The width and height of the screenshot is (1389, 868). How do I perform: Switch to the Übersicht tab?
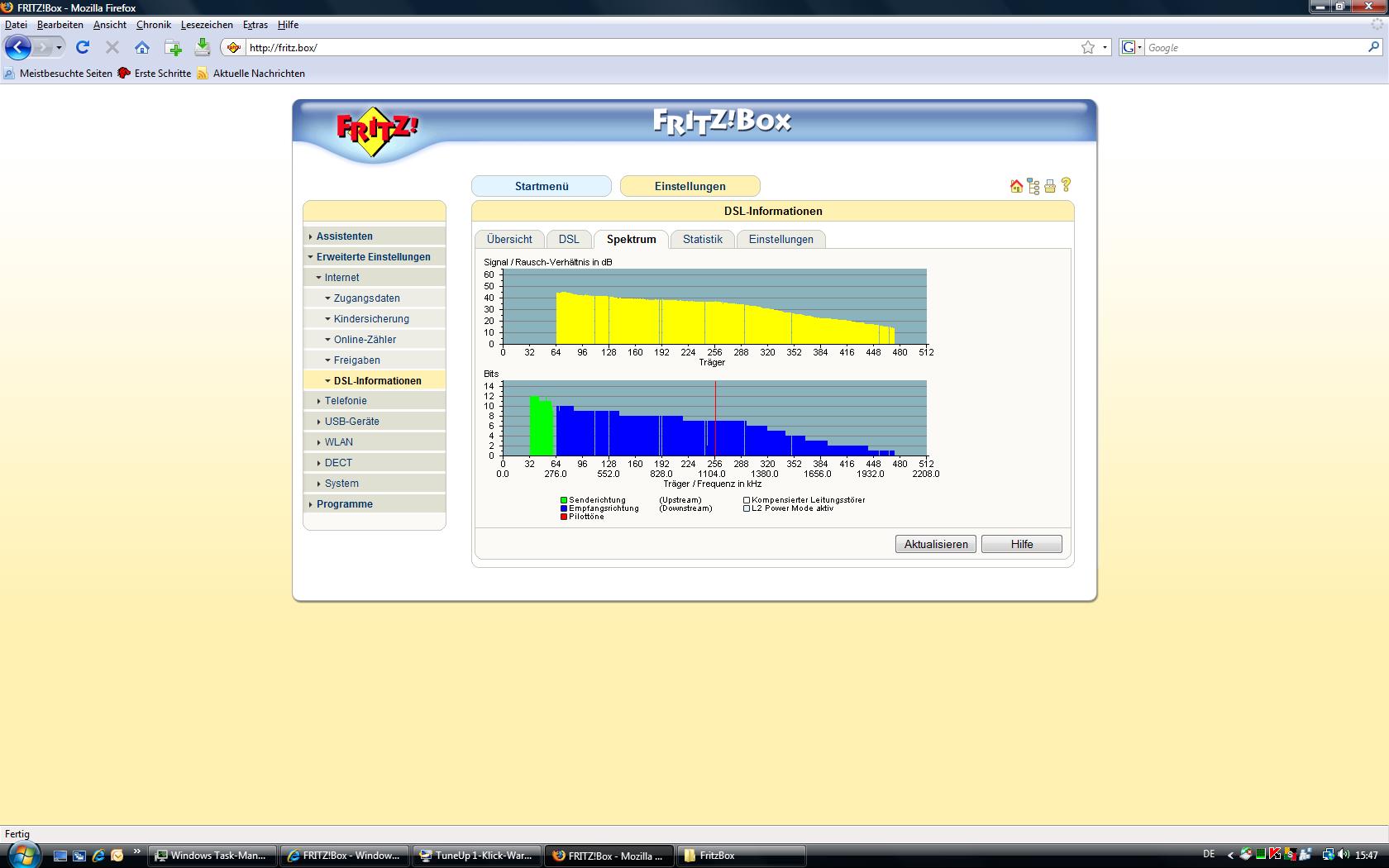coord(509,239)
